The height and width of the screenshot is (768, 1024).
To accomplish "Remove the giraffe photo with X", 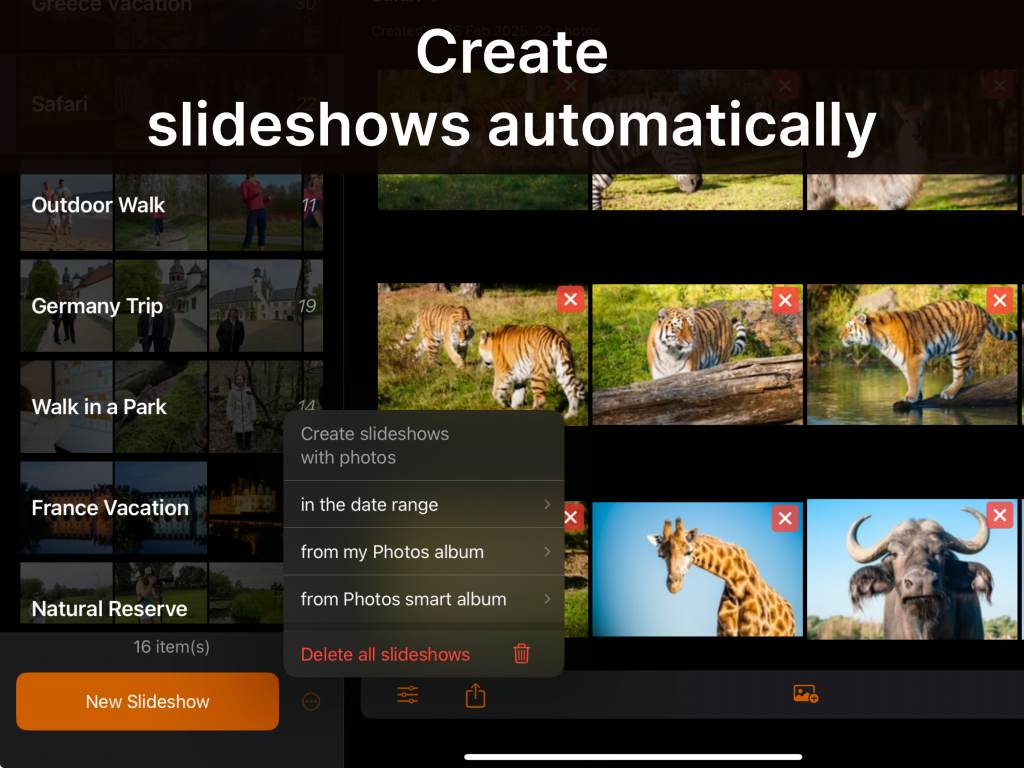I will [785, 518].
